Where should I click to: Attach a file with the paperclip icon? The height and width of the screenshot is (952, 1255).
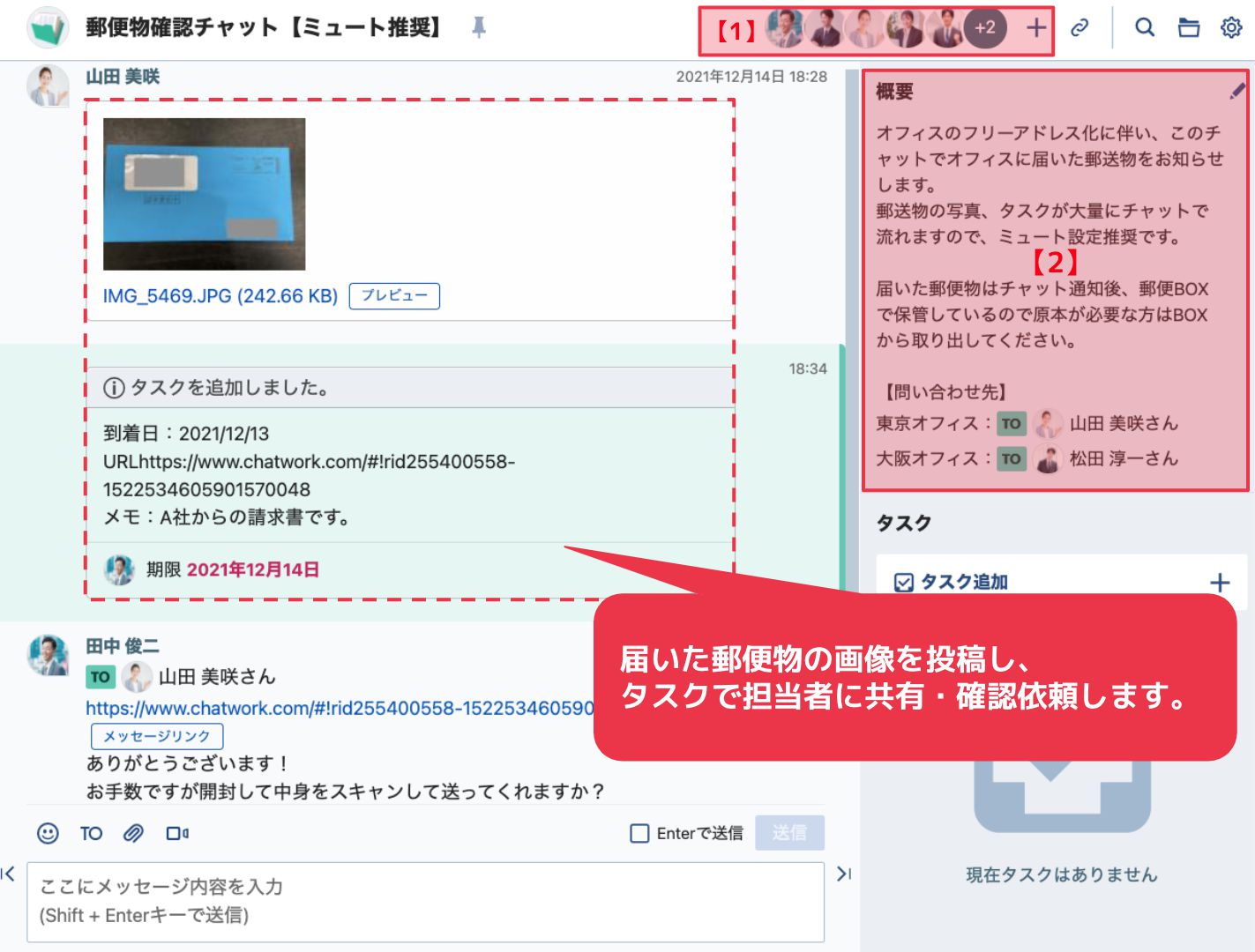click(x=133, y=833)
